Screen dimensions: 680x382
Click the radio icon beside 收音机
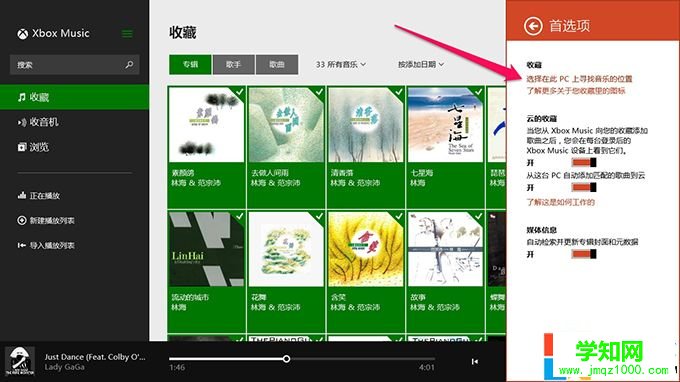click(22, 122)
